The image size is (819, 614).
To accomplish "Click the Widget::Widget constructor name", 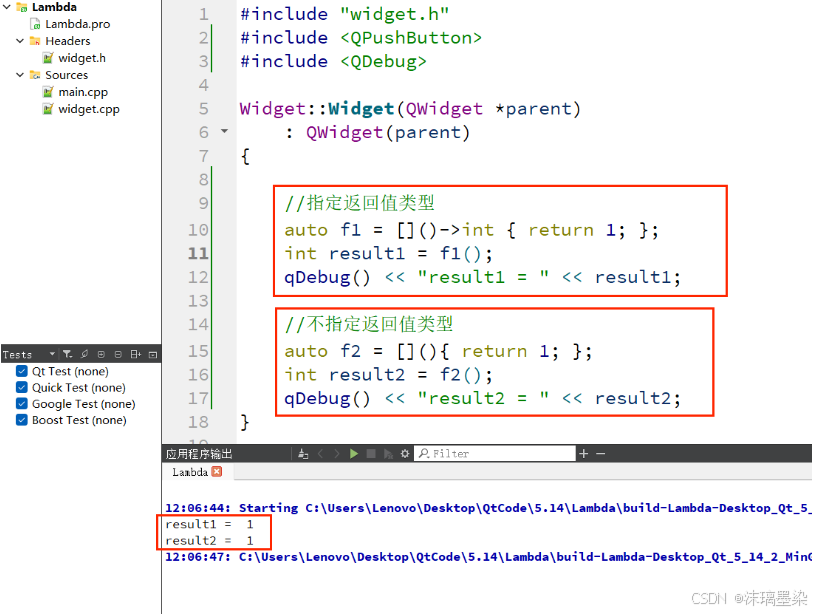I will 361,109.
